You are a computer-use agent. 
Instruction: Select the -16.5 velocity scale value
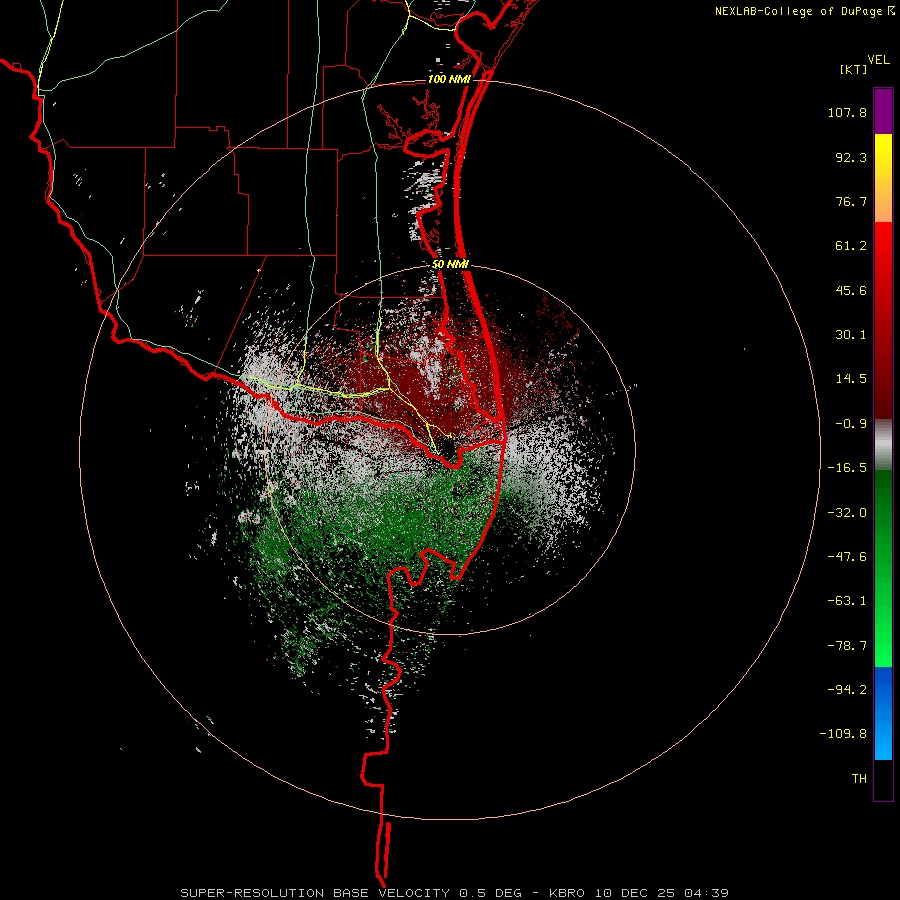coord(847,468)
